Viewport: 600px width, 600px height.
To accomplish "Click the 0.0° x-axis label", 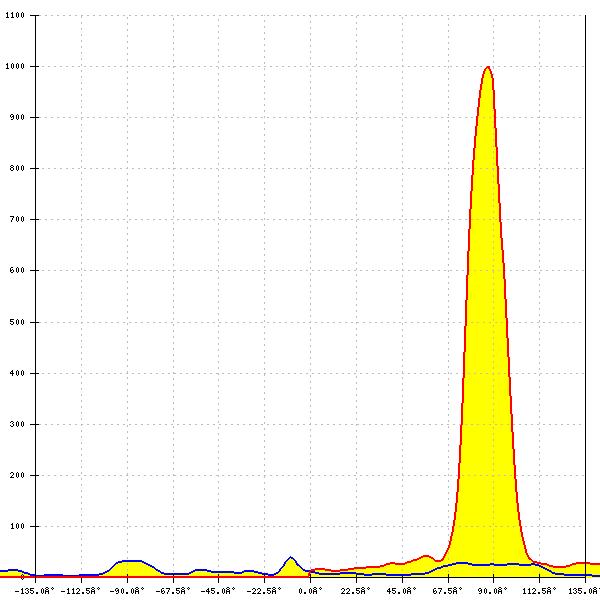I will tap(311, 591).
